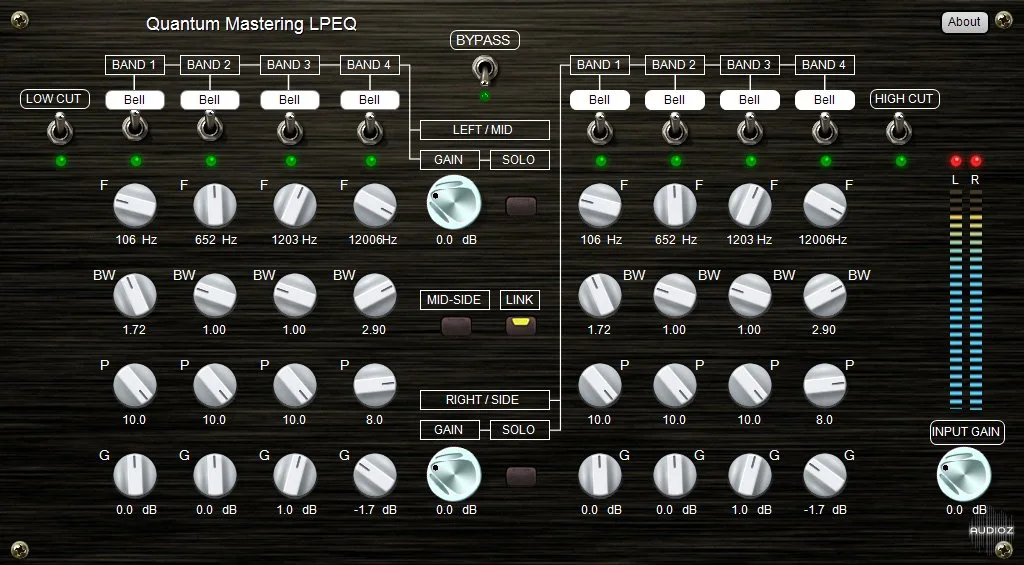Open right Band 1 Bell filter type selector
Viewport: 1024px width, 565px height.
click(600, 100)
